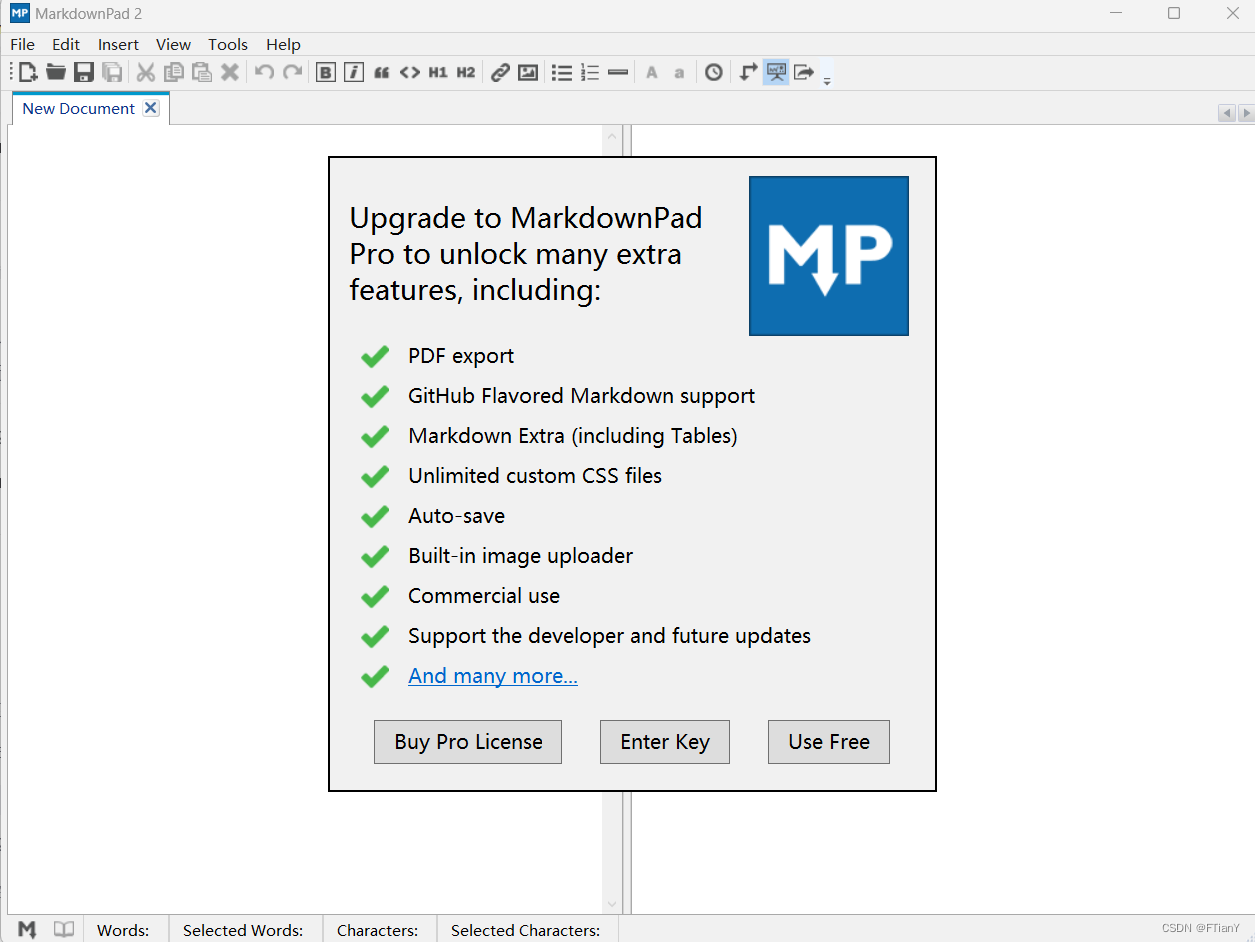Click the PDF export feature text
Image resolution: width=1255 pixels, height=942 pixels.
461,356
